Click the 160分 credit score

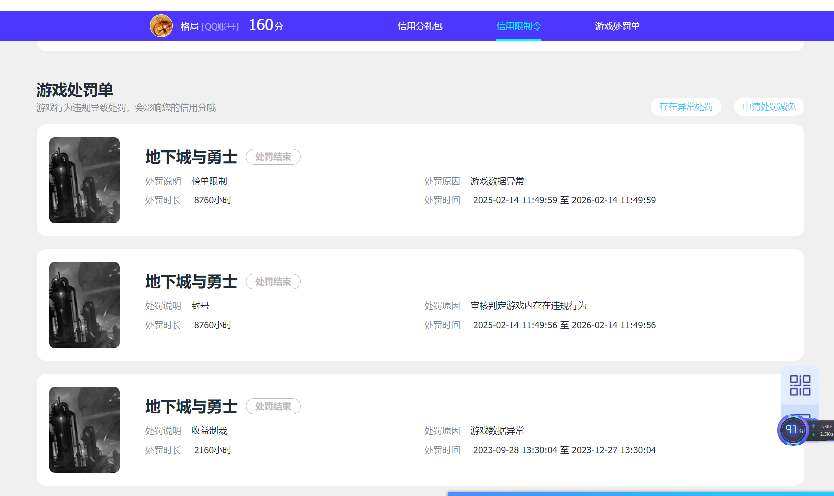(x=266, y=25)
